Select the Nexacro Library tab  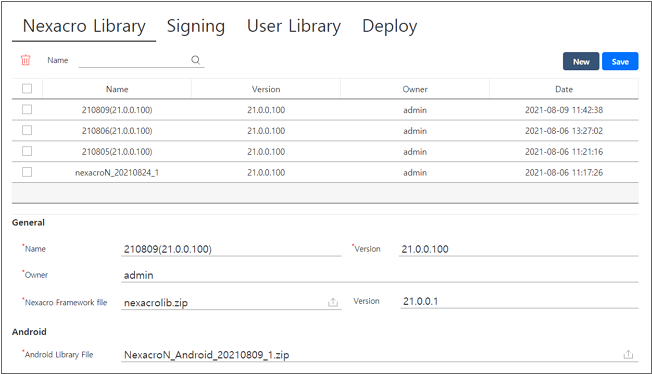tap(84, 26)
